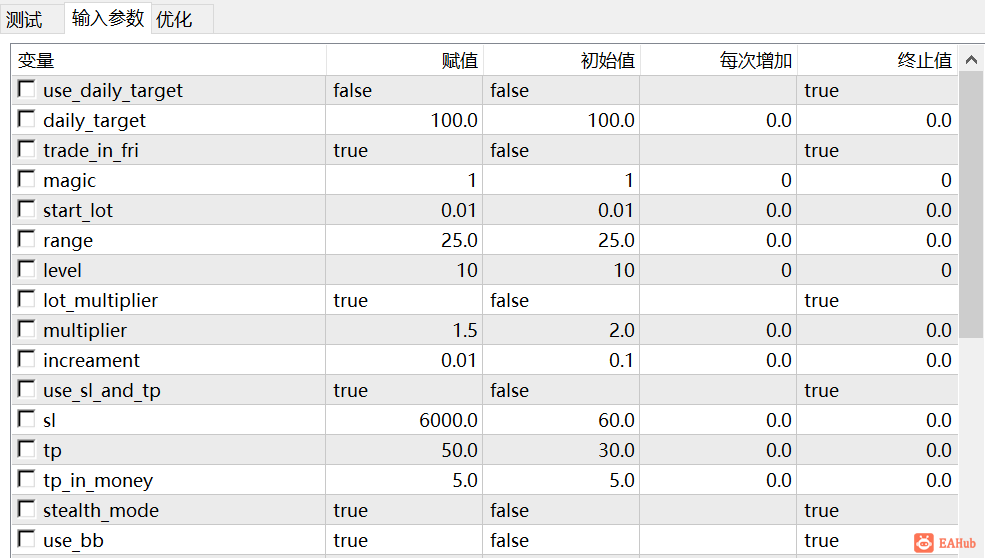Check the lot_multiplier optimization box
Viewport: 985px width, 558px height.
coord(26,299)
